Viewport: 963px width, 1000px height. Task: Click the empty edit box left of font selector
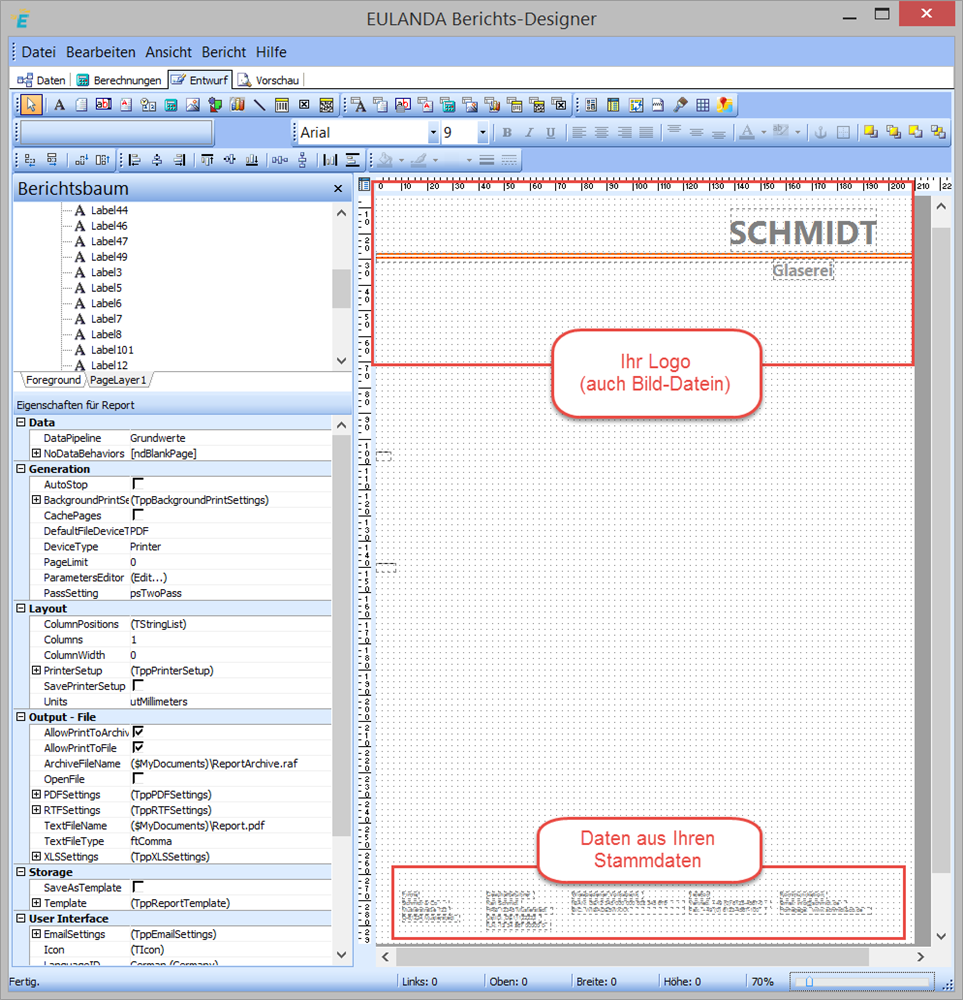pyautogui.click(x=117, y=133)
